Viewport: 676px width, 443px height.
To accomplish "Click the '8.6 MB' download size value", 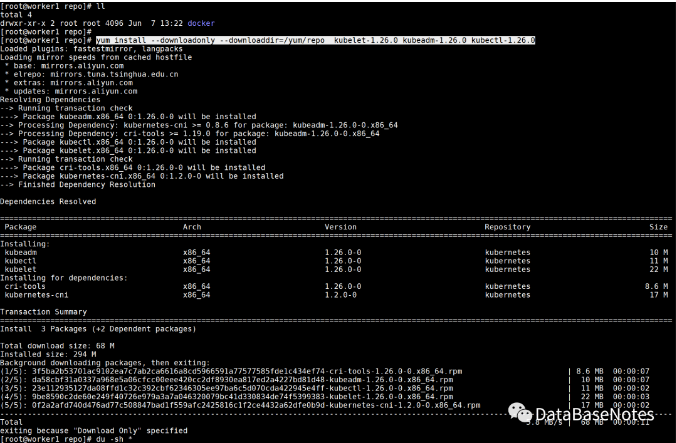I will click(x=589, y=371).
